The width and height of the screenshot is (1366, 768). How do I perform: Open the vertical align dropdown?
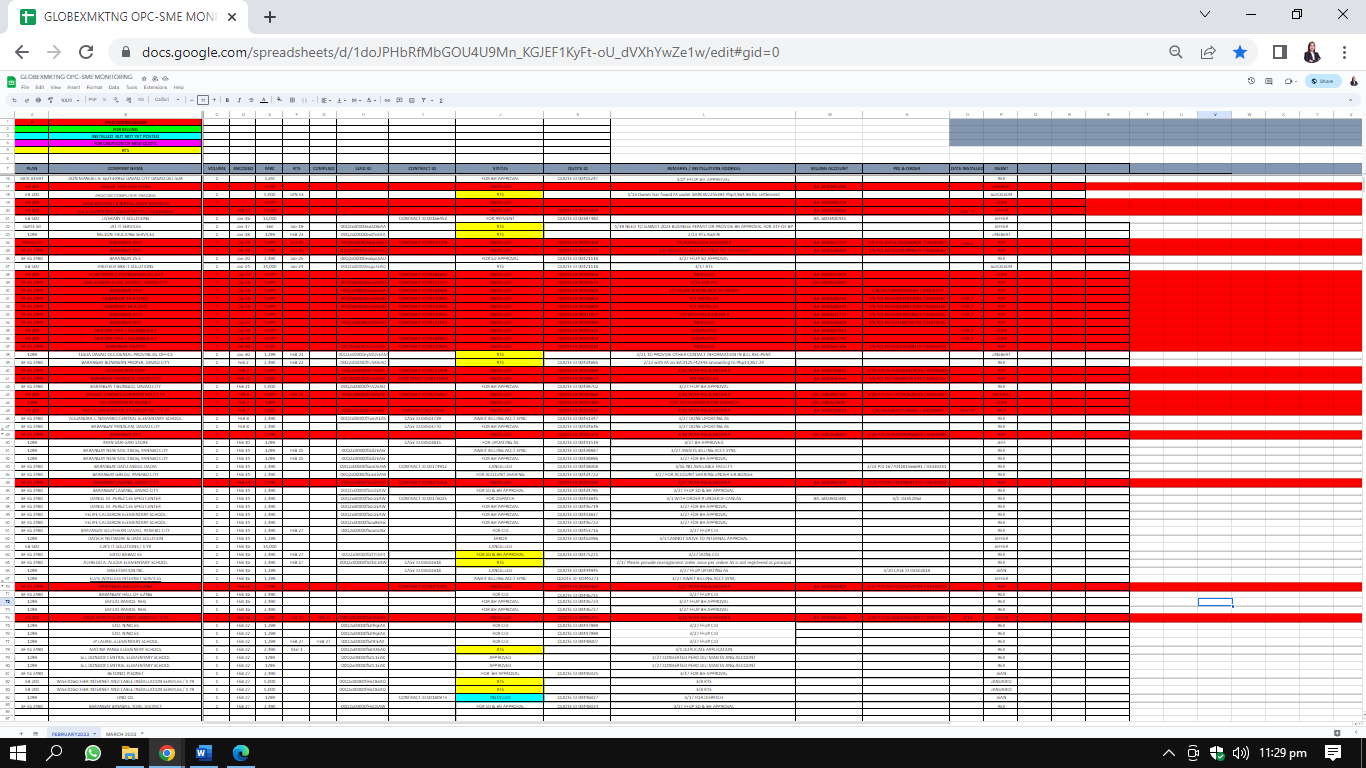(x=343, y=100)
